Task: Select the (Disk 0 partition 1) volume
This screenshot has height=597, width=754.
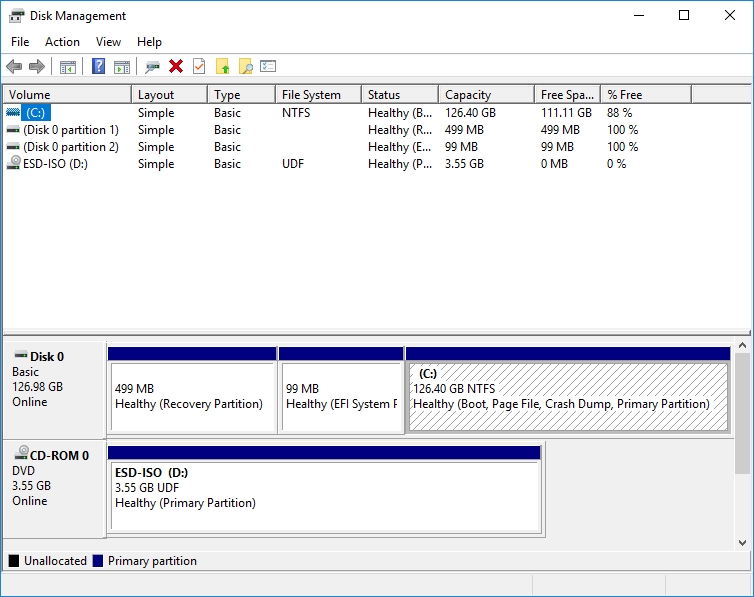Action: [x=71, y=130]
